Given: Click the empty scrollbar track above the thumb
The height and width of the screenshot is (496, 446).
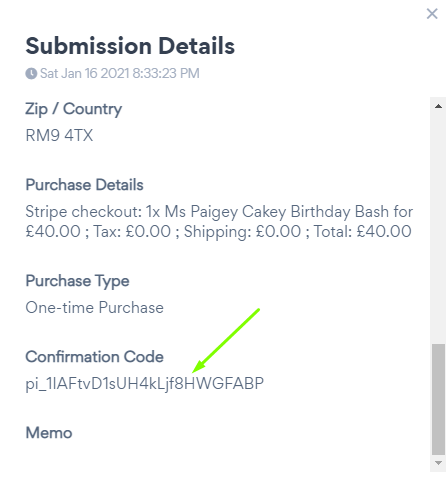Looking at the screenshot, I should pos(438,227).
